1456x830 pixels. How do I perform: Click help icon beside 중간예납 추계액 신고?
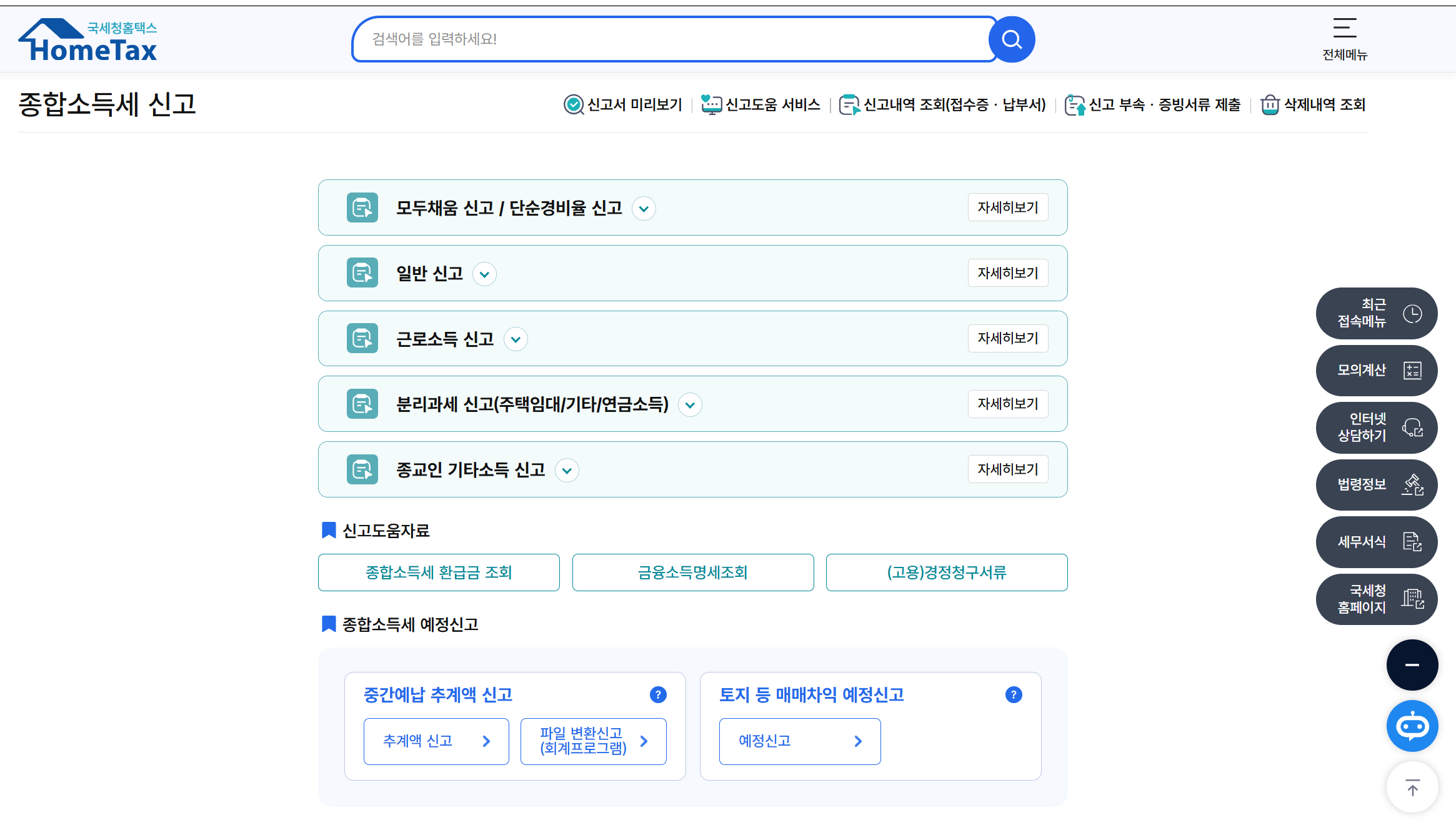(x=658, y=694)
